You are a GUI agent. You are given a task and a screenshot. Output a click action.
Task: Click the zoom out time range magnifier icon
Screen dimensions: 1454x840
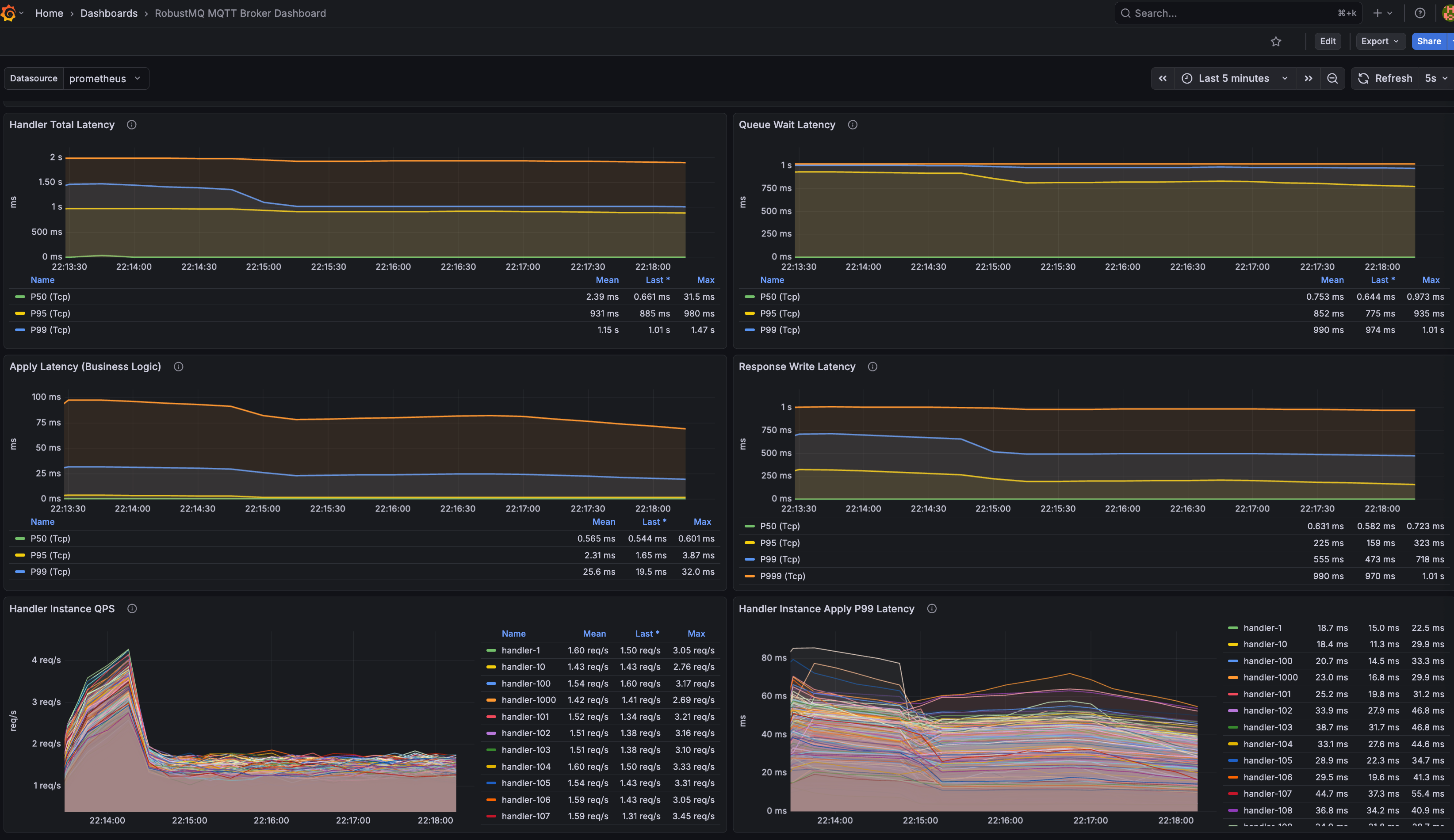pyautogui.click(x=1333, y=78)
